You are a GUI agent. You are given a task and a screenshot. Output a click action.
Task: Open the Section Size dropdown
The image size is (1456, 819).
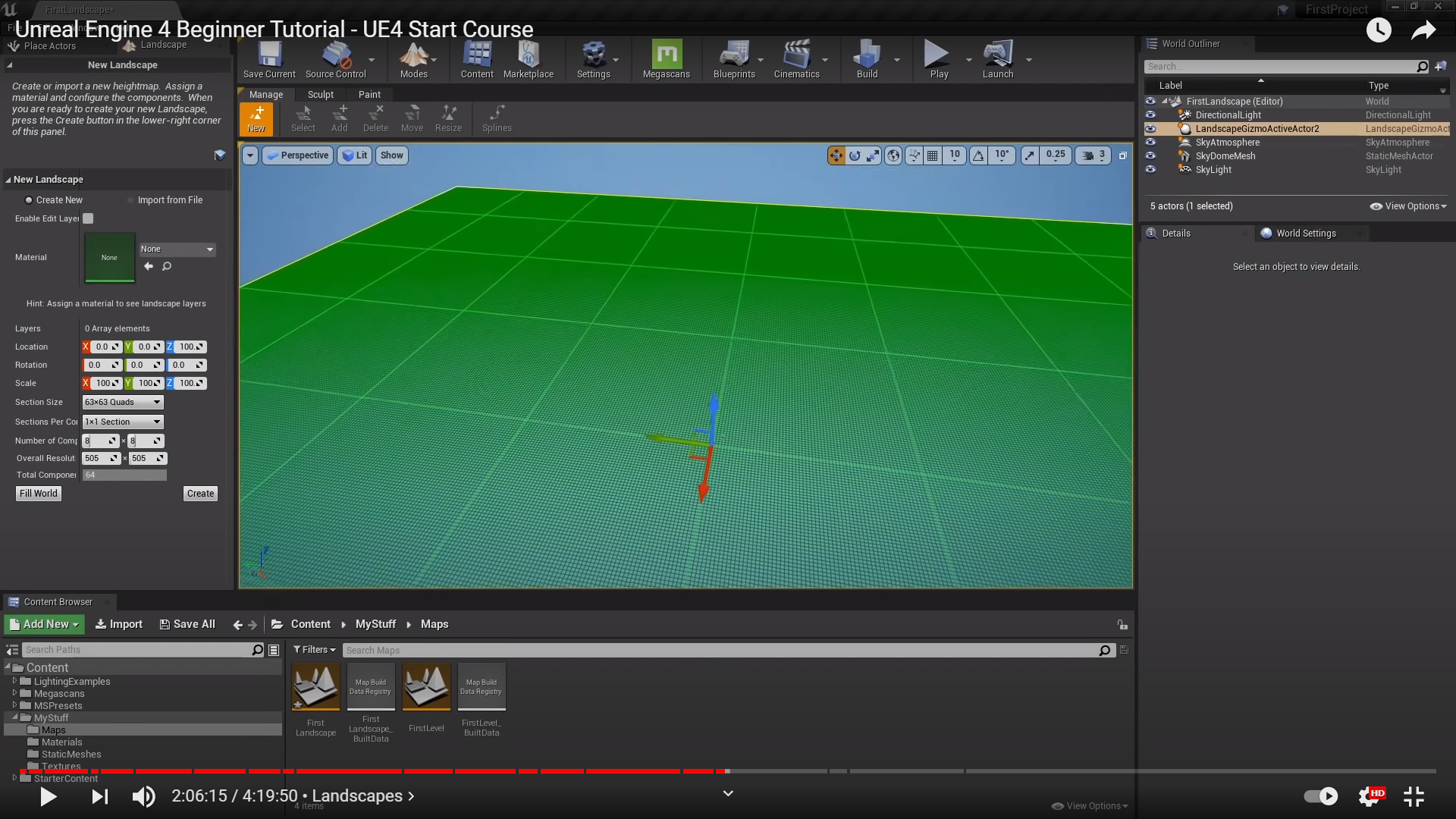pos(123,402)
